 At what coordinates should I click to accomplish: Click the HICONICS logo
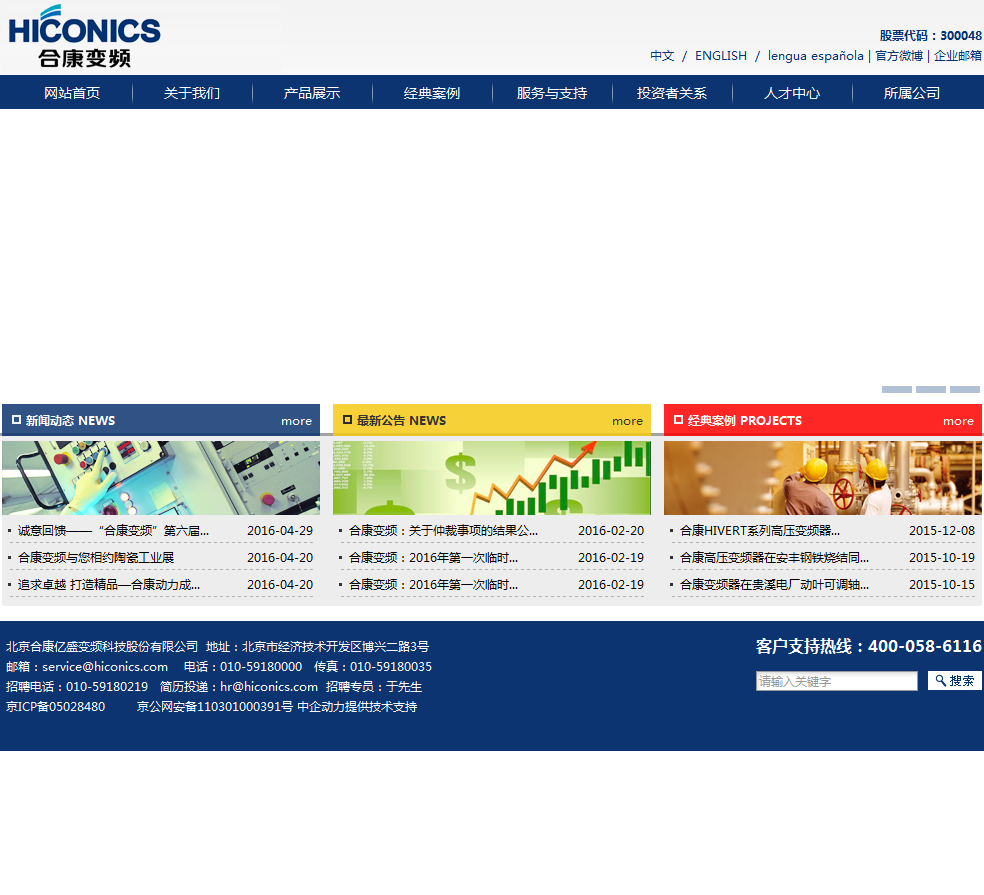84,36
